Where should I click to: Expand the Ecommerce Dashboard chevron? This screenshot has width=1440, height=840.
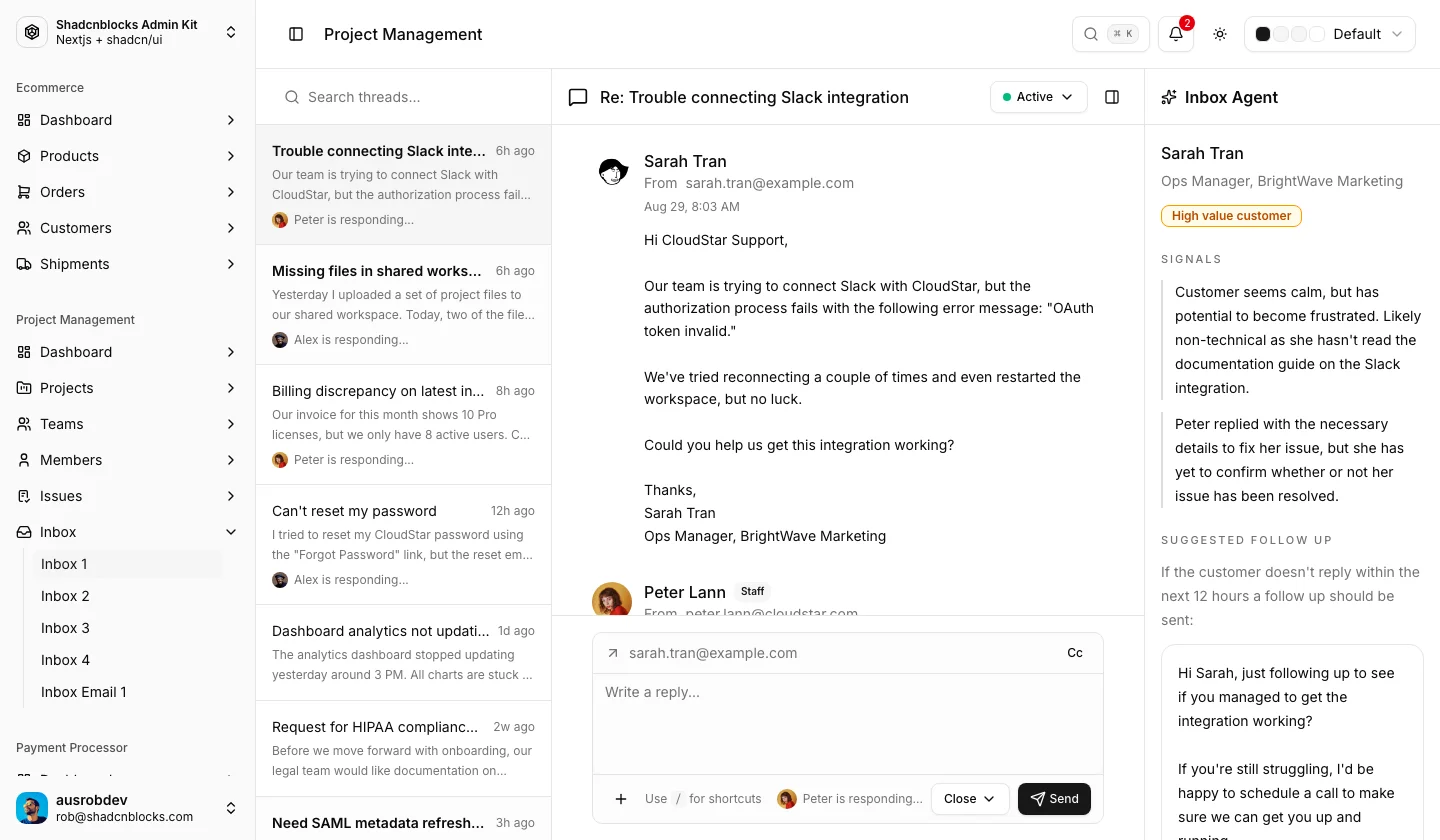coord(231,120)
